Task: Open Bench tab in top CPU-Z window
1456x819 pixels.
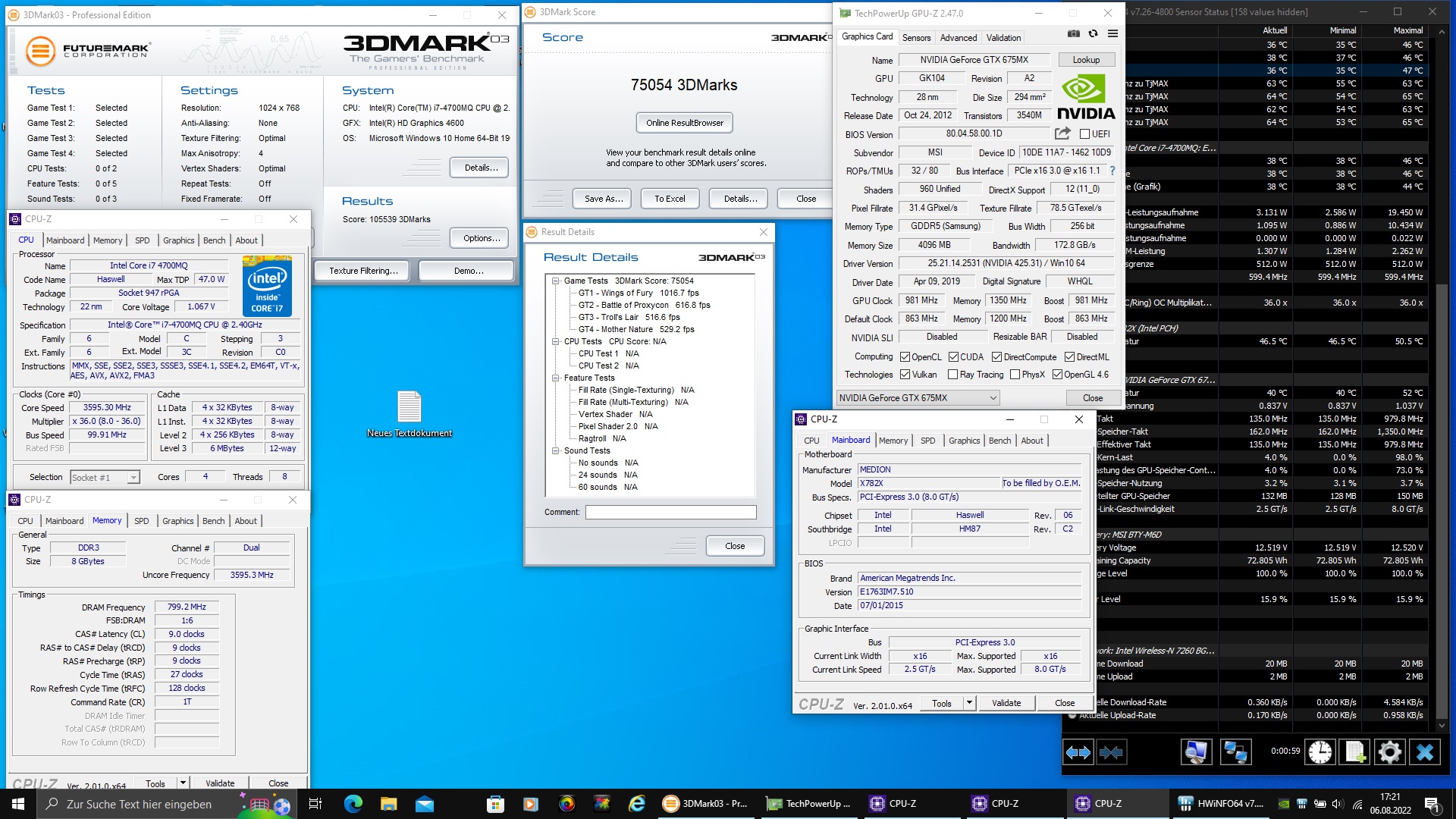Action: 214,240
